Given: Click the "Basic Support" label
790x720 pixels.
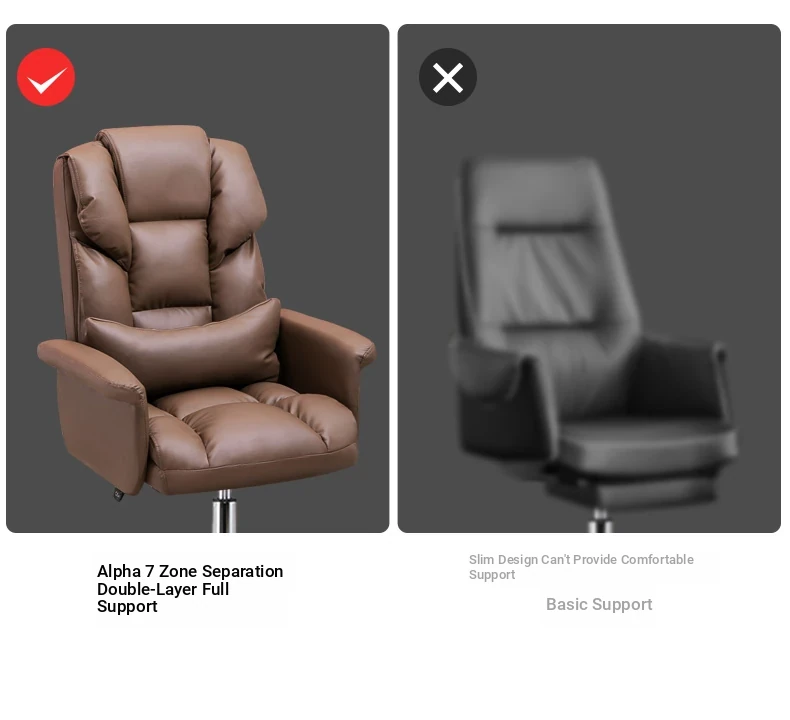Looking at the screenshot, I should tap(599, 604).
